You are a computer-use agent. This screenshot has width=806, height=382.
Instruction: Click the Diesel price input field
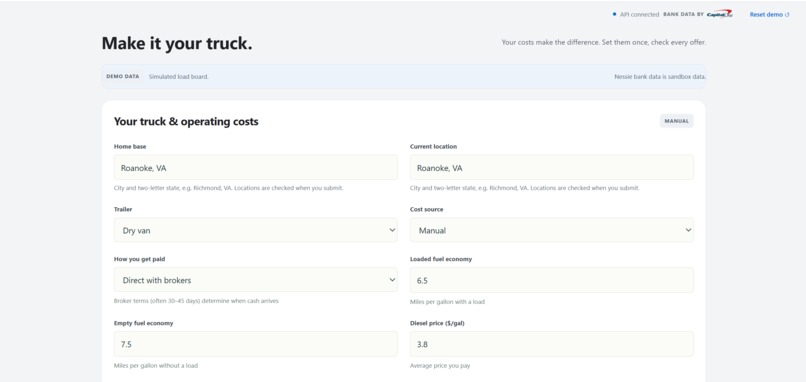pyautogui.click(x=552, y=344)
